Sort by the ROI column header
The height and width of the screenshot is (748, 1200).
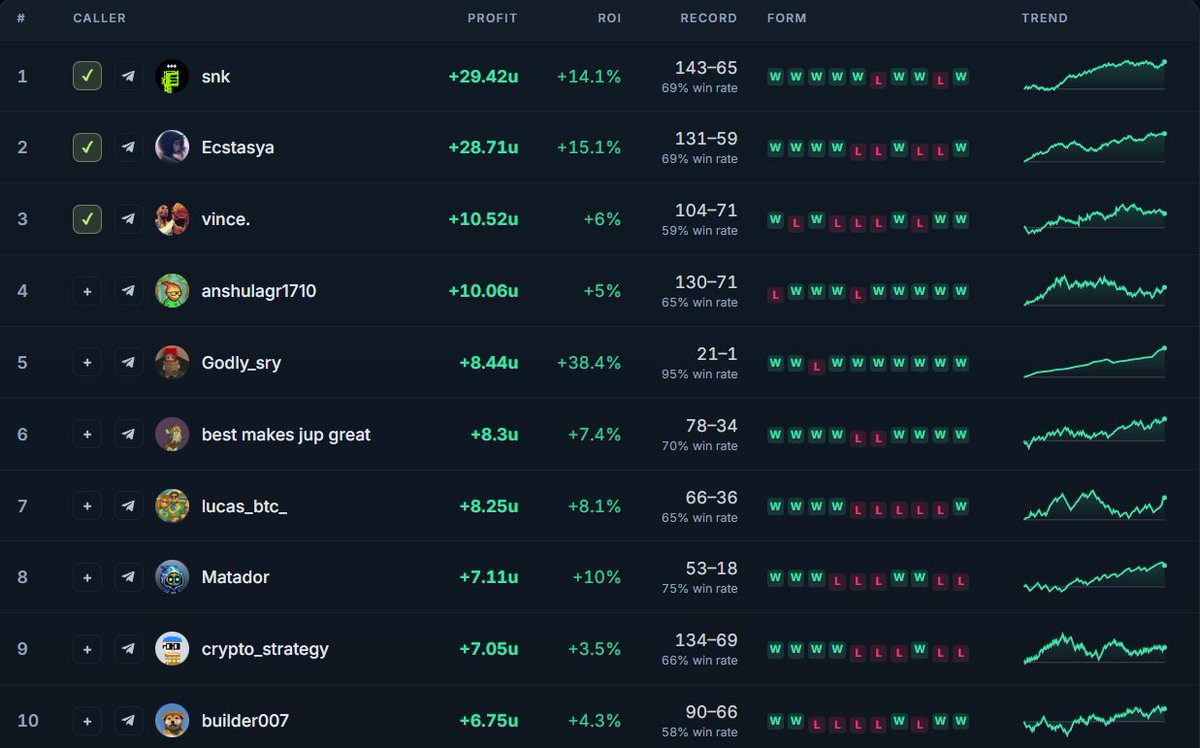[609, 18]
